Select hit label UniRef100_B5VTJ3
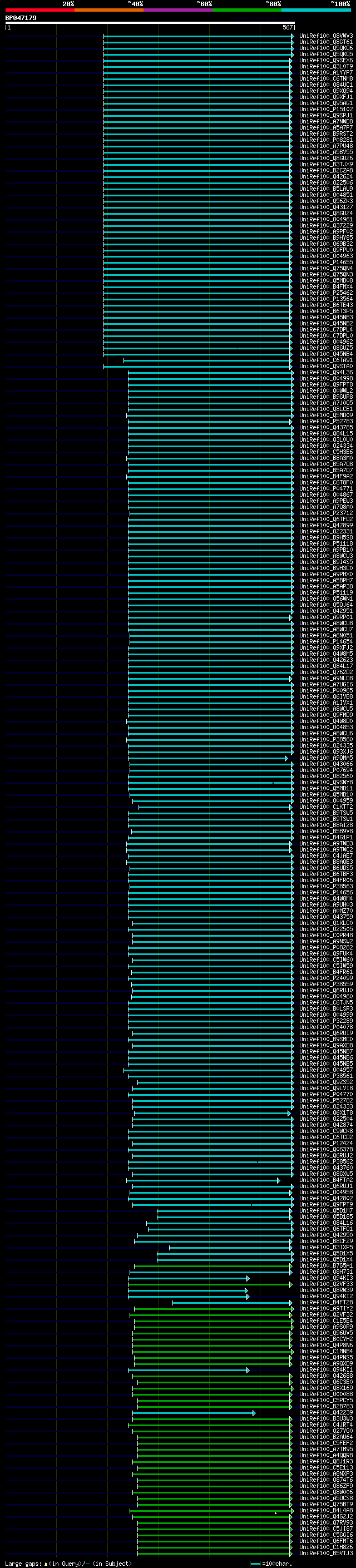This screenshot has width=356, height=1568. 325,1554
